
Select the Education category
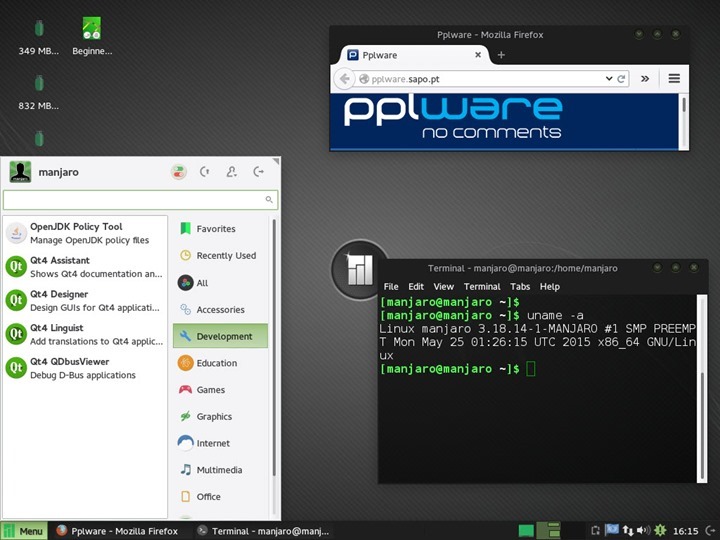tap(220, 363)
